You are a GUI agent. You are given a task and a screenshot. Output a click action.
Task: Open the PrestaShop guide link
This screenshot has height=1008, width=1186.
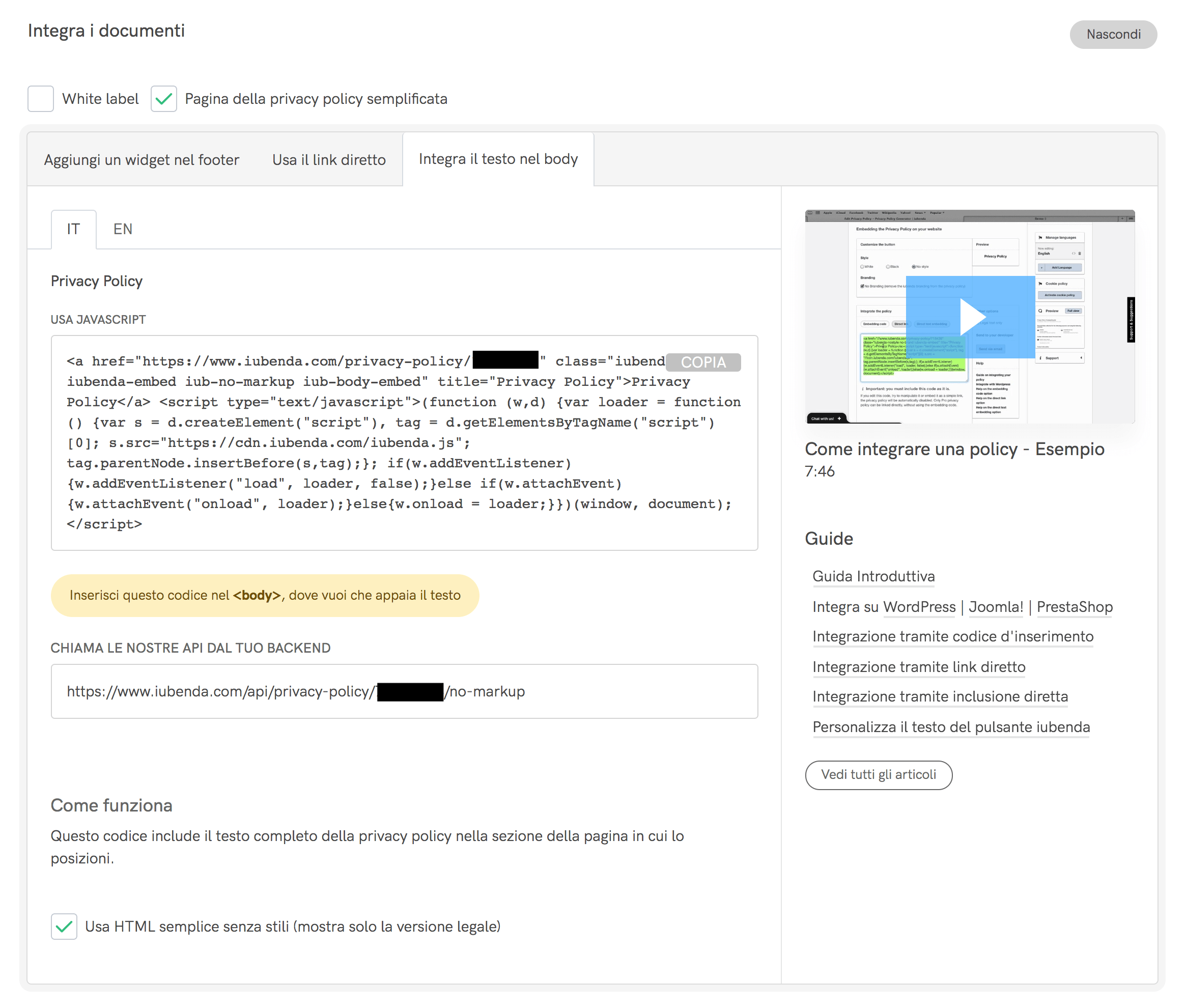click(x=1074, y=607)
